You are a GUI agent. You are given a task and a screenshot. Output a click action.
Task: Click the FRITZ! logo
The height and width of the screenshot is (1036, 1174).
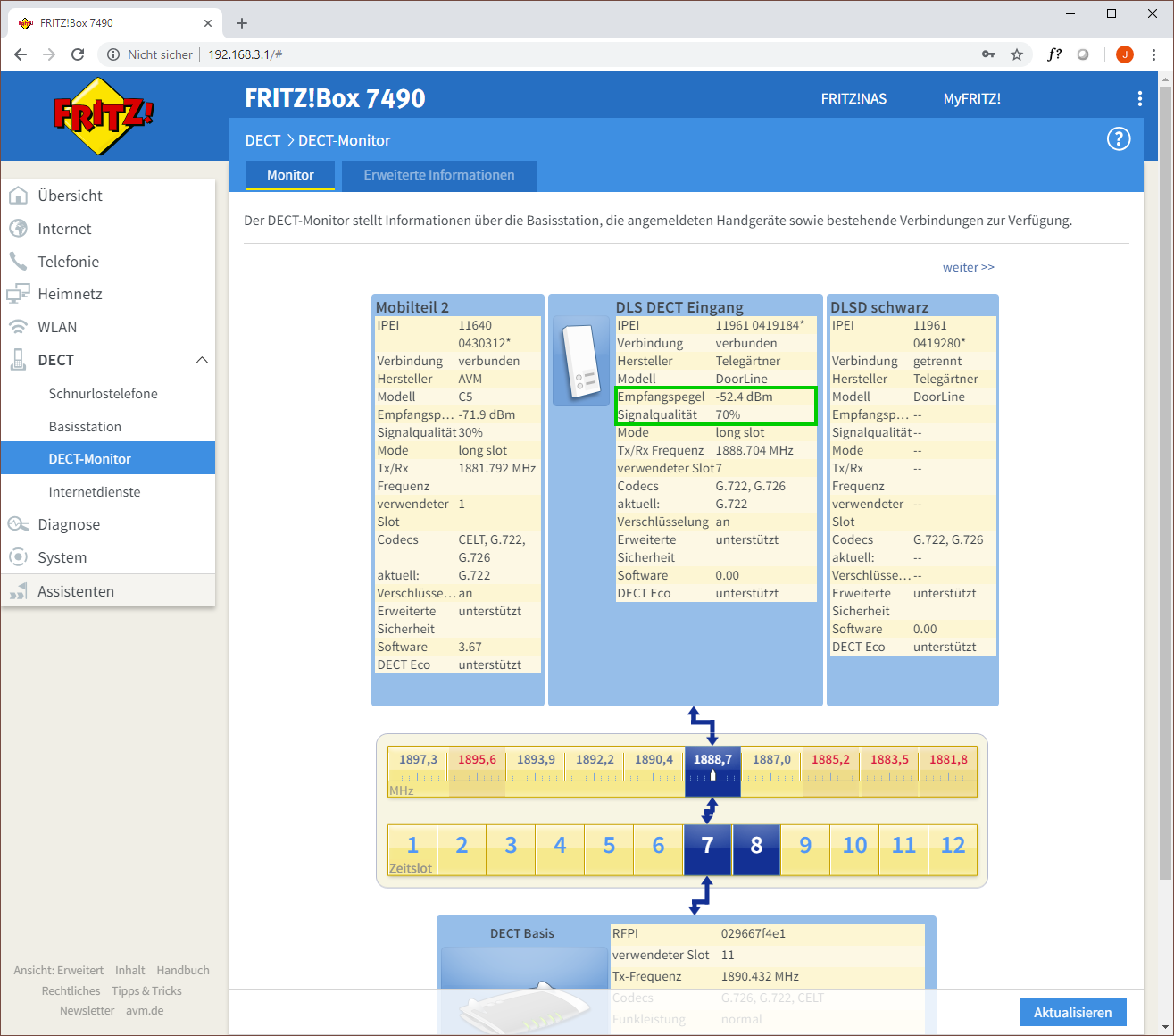click(104, 116)
